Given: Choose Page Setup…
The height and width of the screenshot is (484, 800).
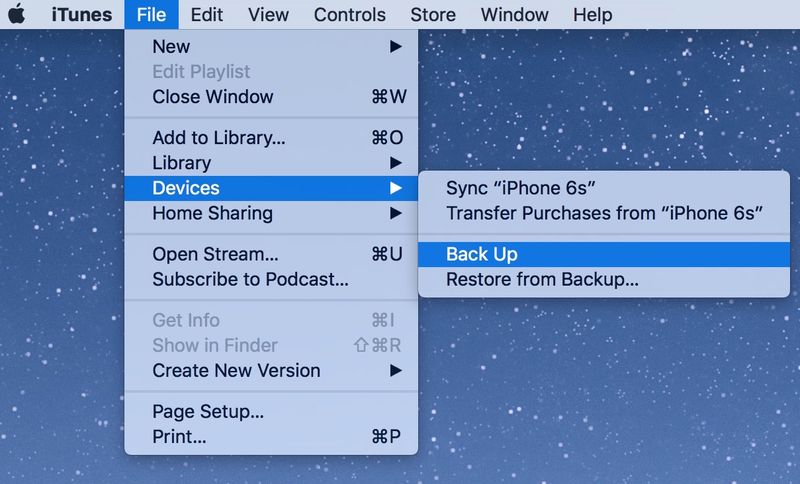Looking at the screenshot, I should tap(271, 411).
